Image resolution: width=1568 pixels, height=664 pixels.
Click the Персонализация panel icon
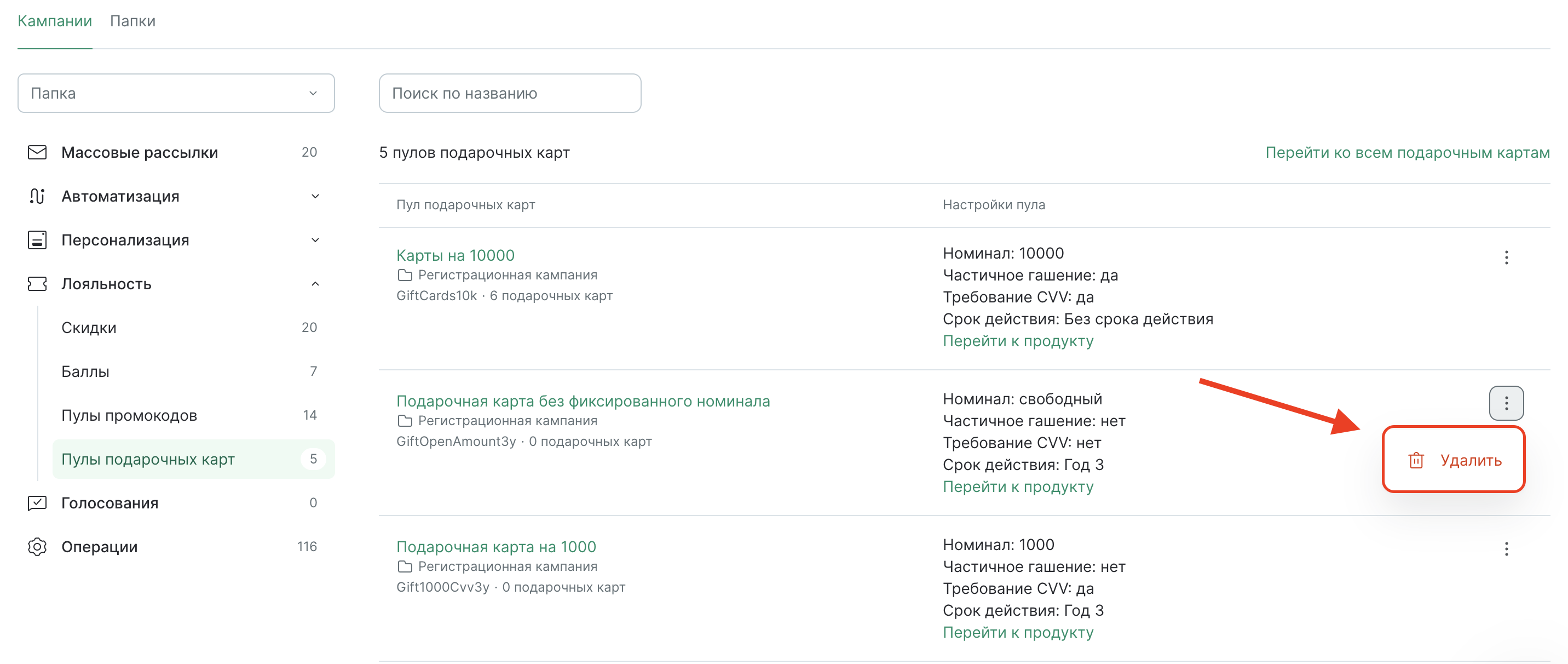(37, 240)
